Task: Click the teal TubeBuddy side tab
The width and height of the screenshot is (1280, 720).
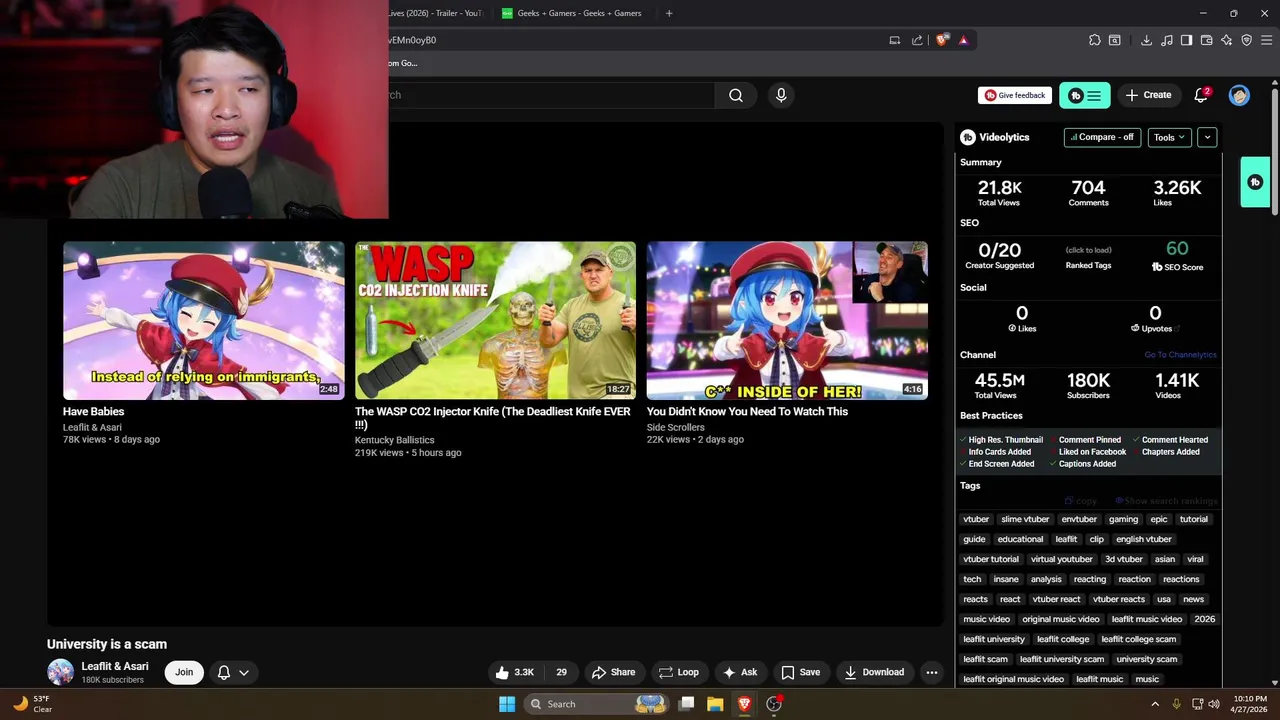Action: point(1255,182)
